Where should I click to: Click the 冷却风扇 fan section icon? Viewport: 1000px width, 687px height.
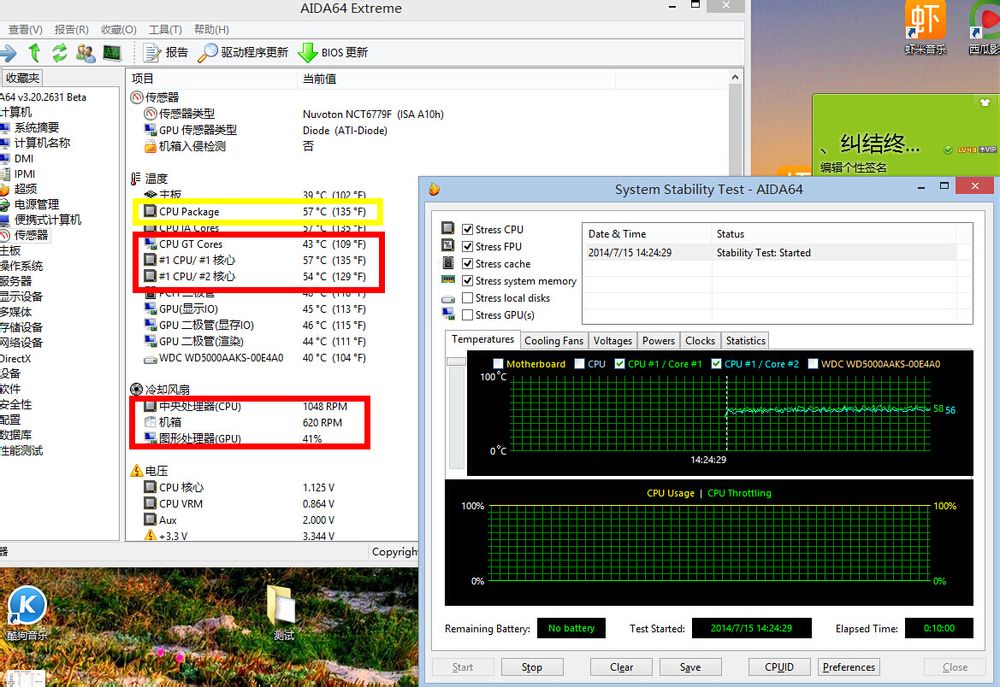136,389
